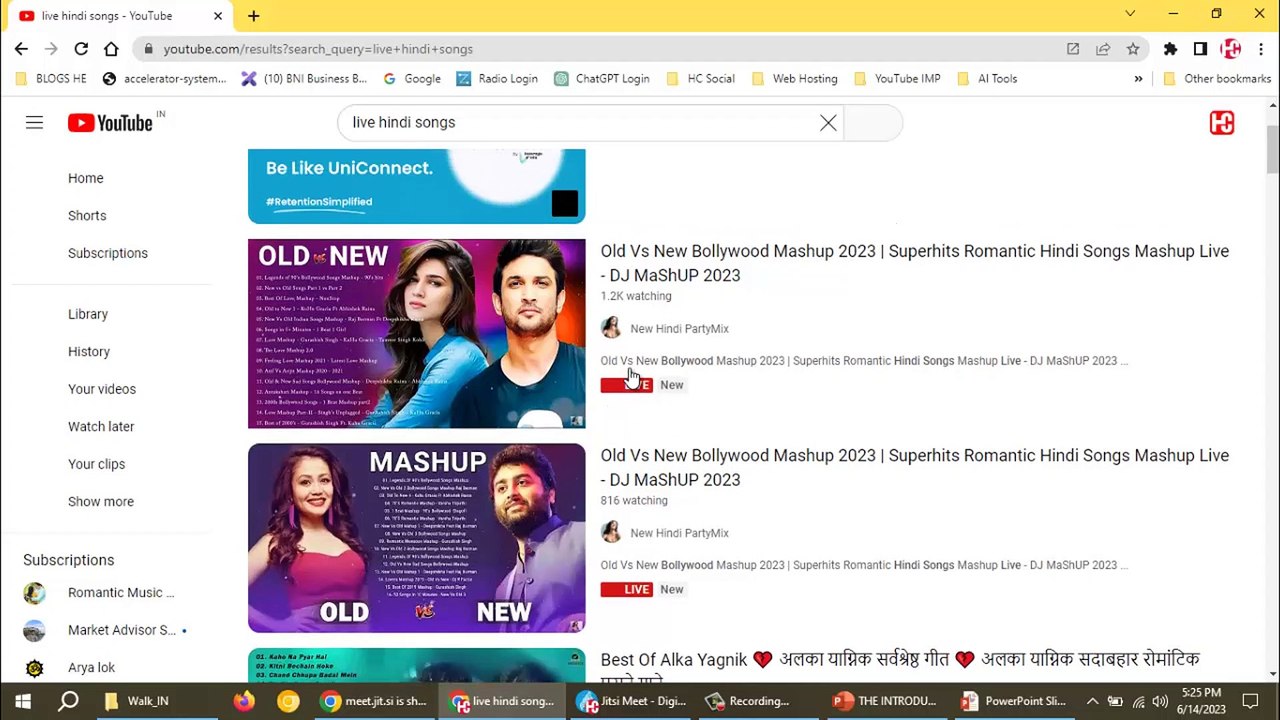Open the account avatar in the YouTube header

pos(1221,123)
